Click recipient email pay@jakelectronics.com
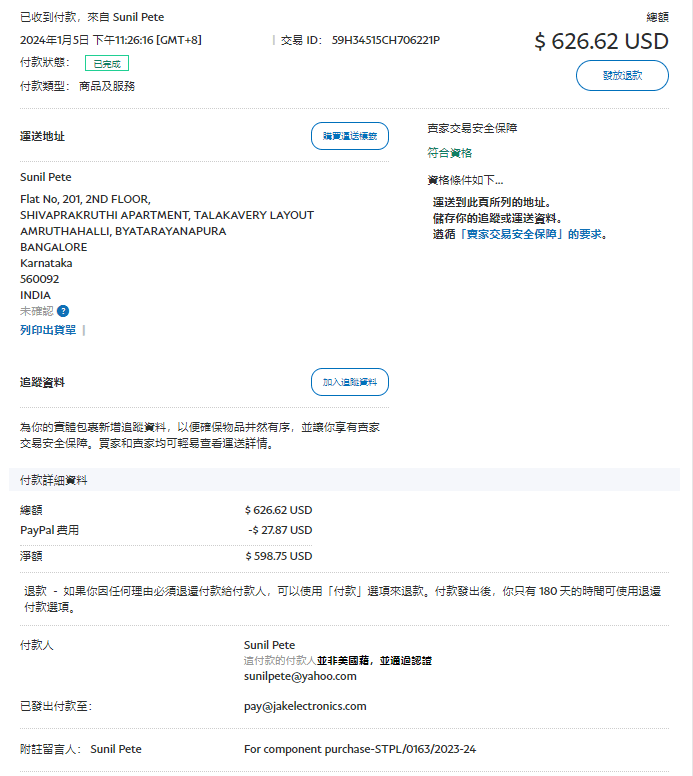693x776 pixels. pos(305,706)
